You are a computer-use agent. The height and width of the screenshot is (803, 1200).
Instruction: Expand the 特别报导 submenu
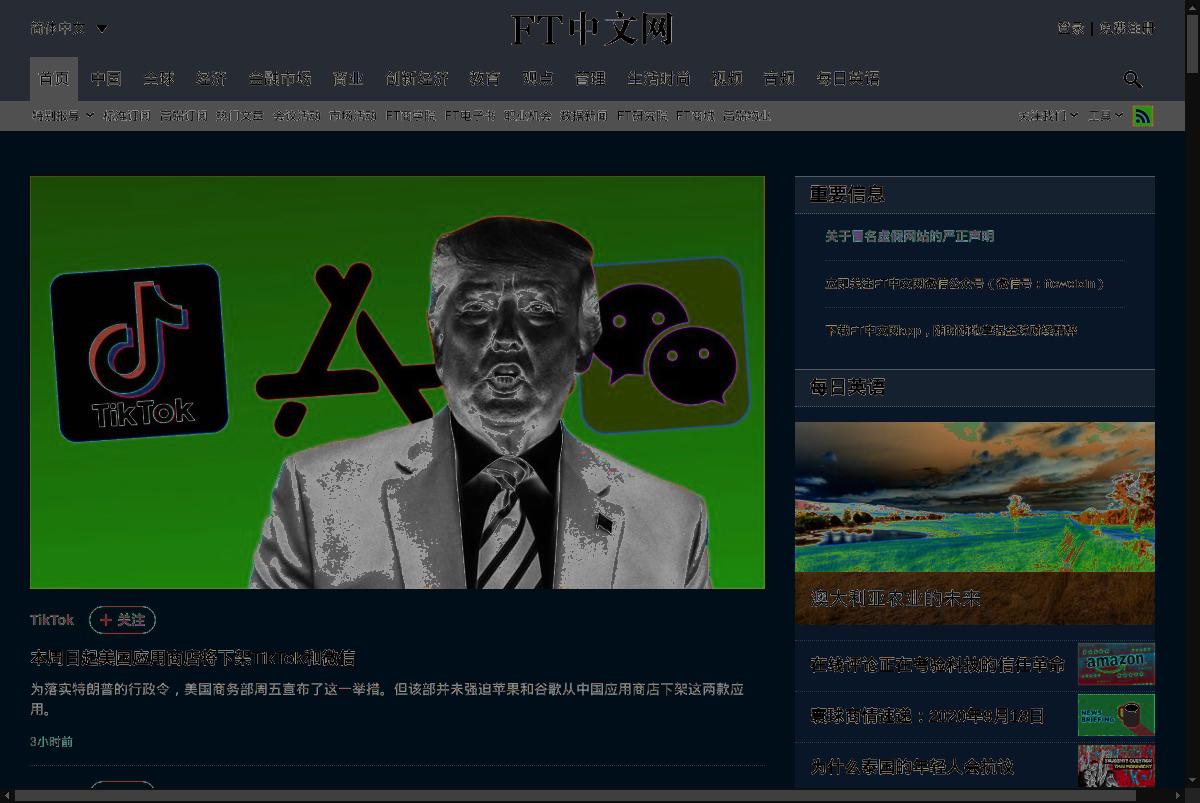click(x=62, y=116)
